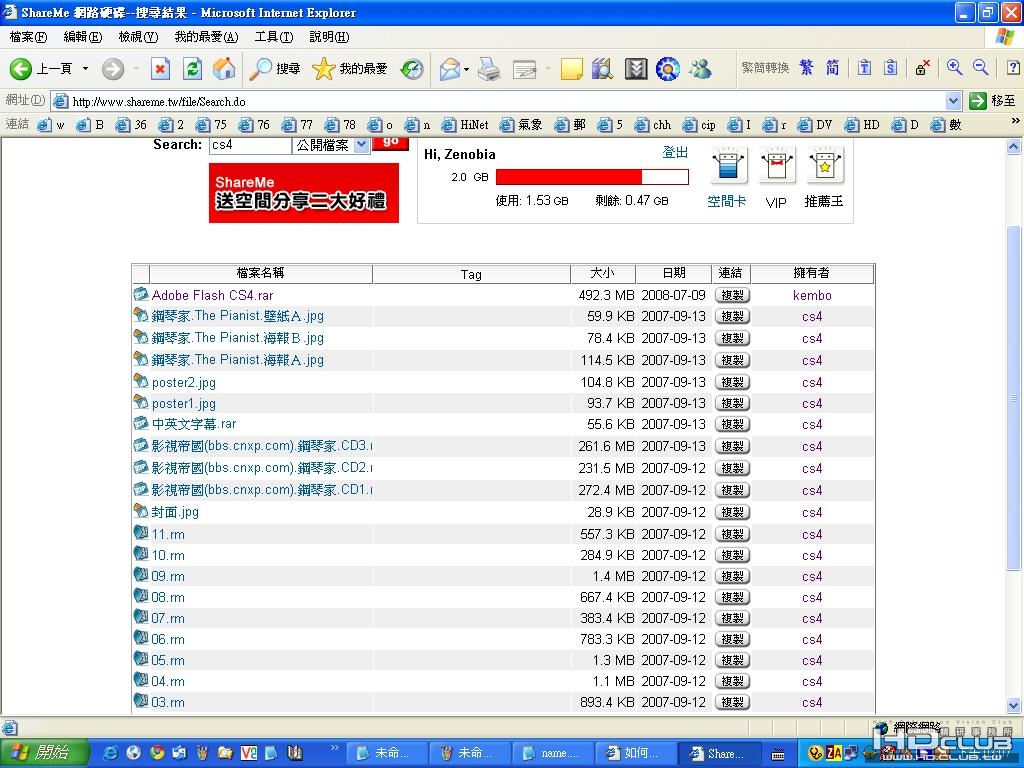This screenshot has width=1024, height=768.
Task: Click the vertical scrollbar down arrow
Action: click(1014, 706)
